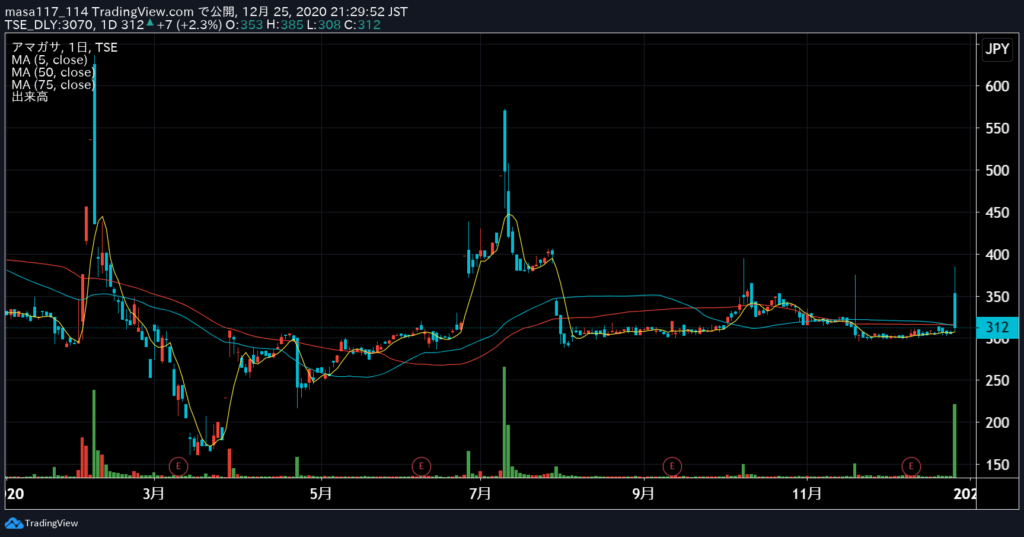Image resolution: width=1024 pixels, height=537 pixels.
Task: Click the tallest green volume bar in July
Action: coord(504,422)
